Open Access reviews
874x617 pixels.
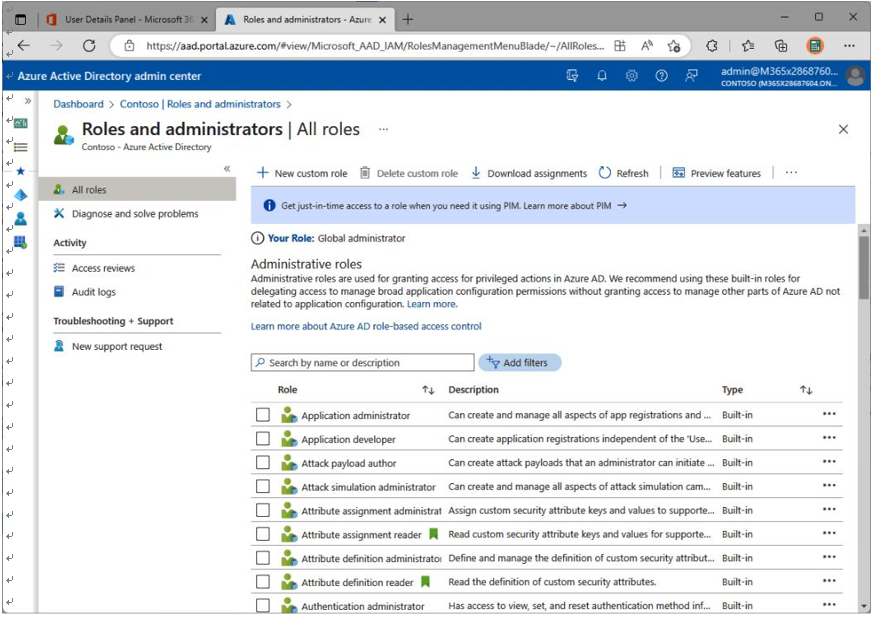pyautogui.click(x=94, y=268)
